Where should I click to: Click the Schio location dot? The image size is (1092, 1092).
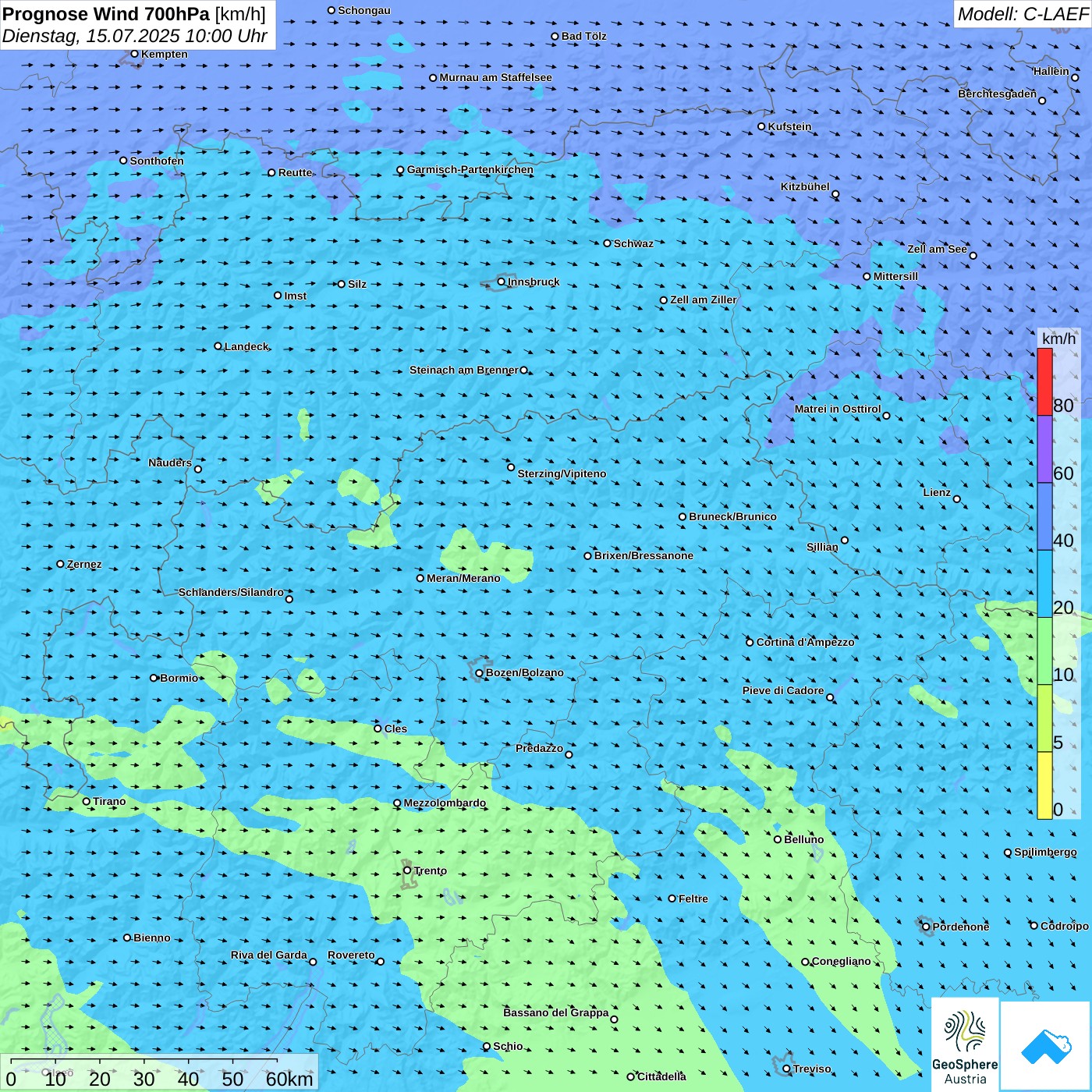[x=487, y=1046]
